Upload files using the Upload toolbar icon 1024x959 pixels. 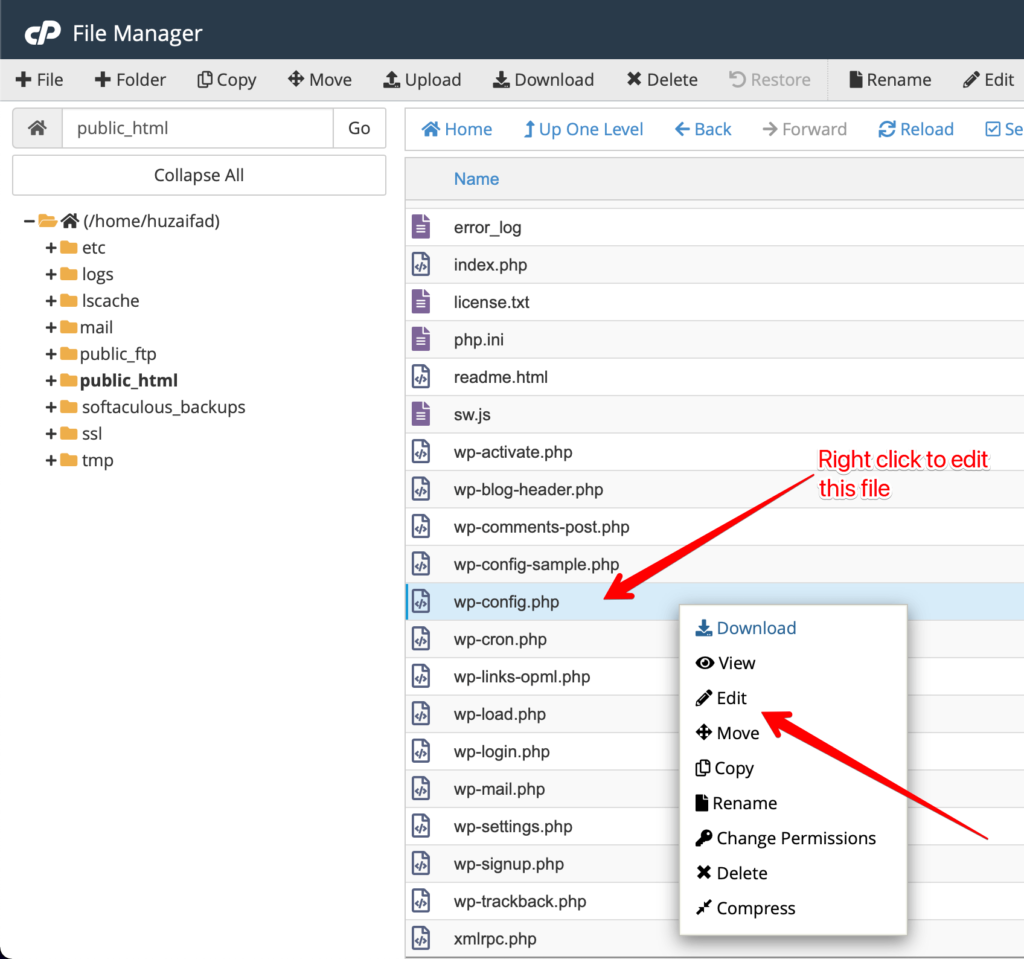click(x=422, y=79)
